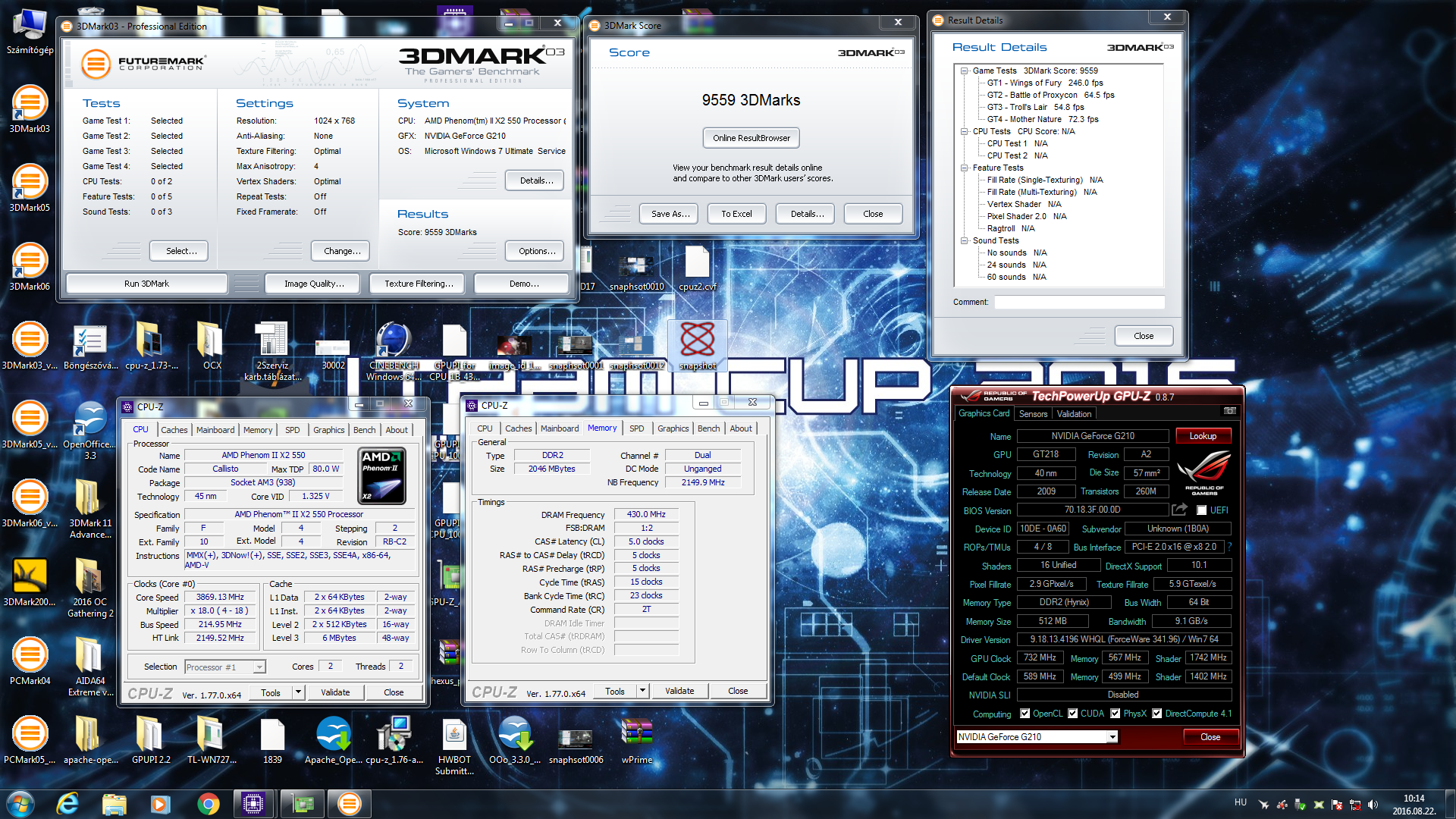Toggle the DirectCompute 4.1 checkbox
Screen dimensions: 1456x819
tap(1157, 714)
